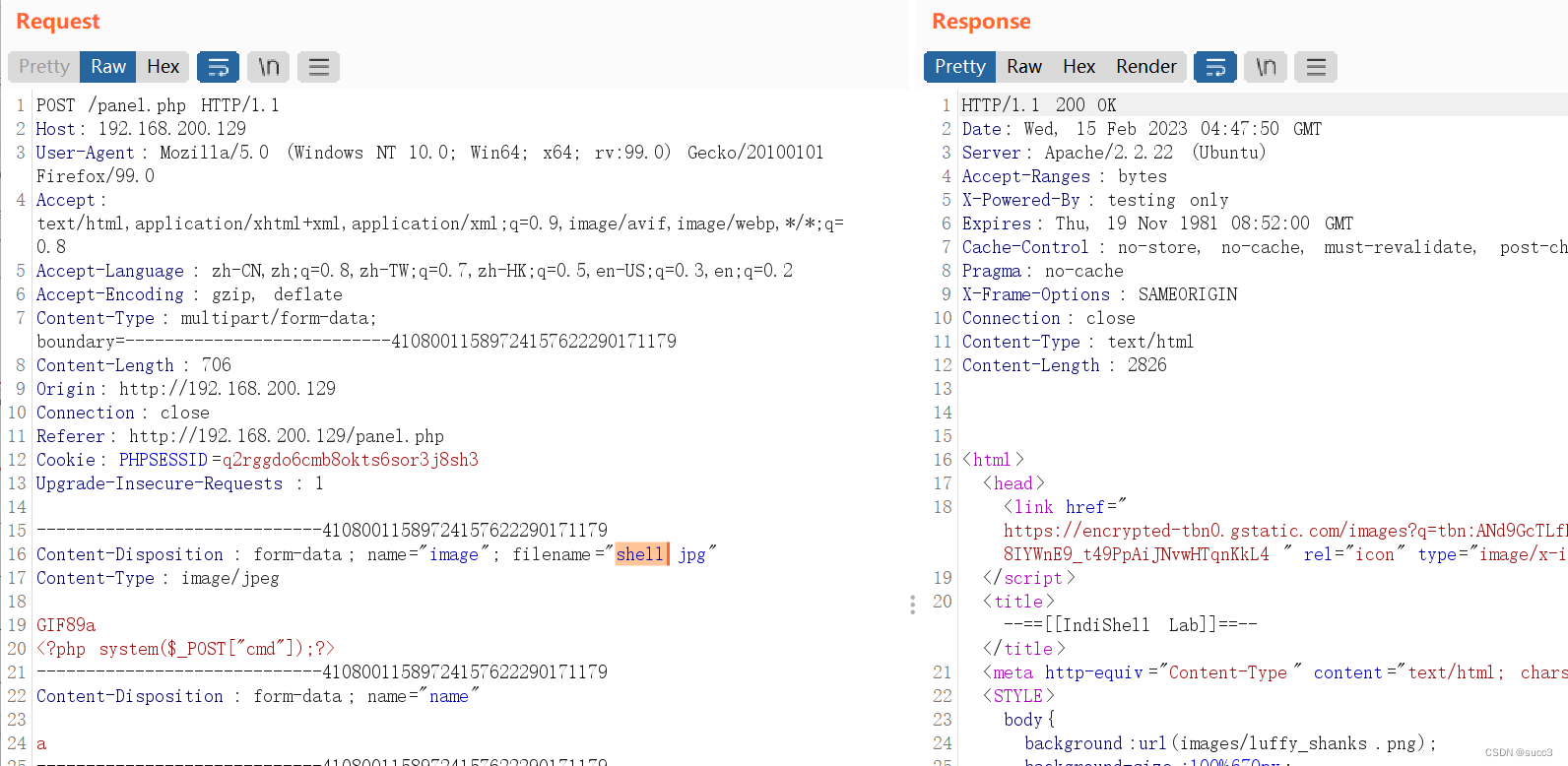1568x766 pixels.
Task: Click the 'HTTP/1.1 200 OK' status line
Action: click(x=1039, y=105)
